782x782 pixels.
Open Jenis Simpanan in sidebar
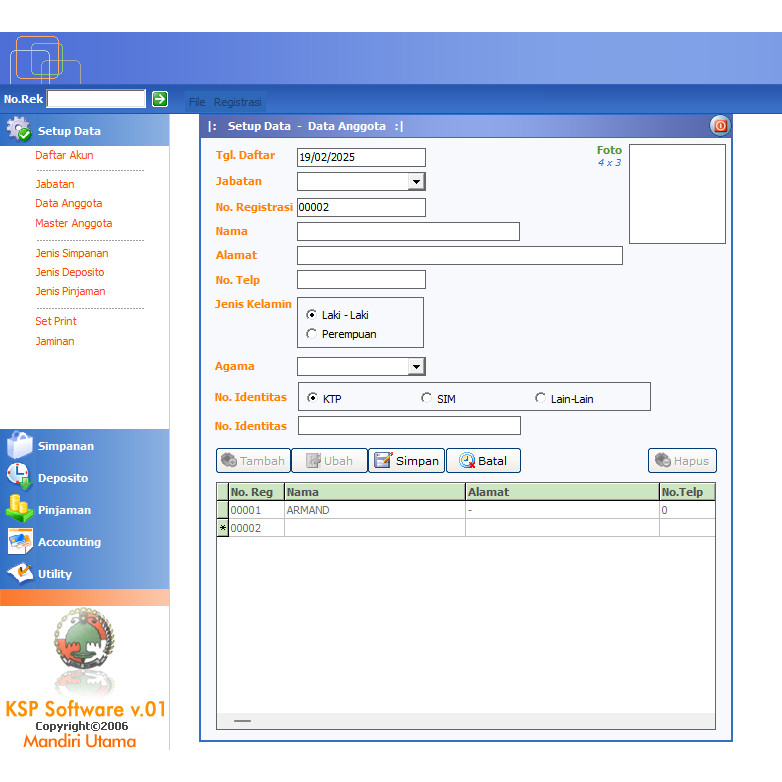72,253
